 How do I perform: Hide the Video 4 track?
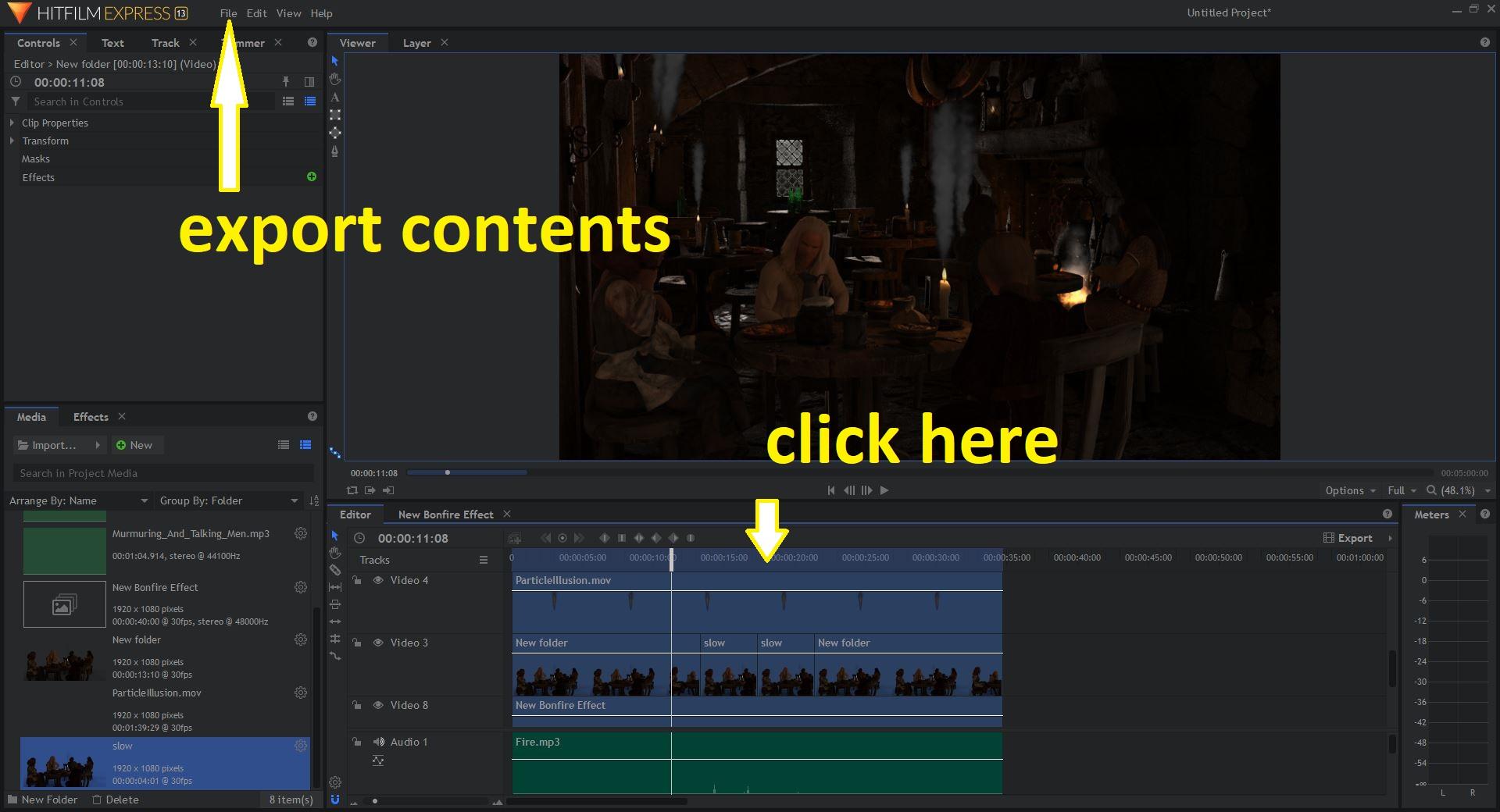point(378,580)
